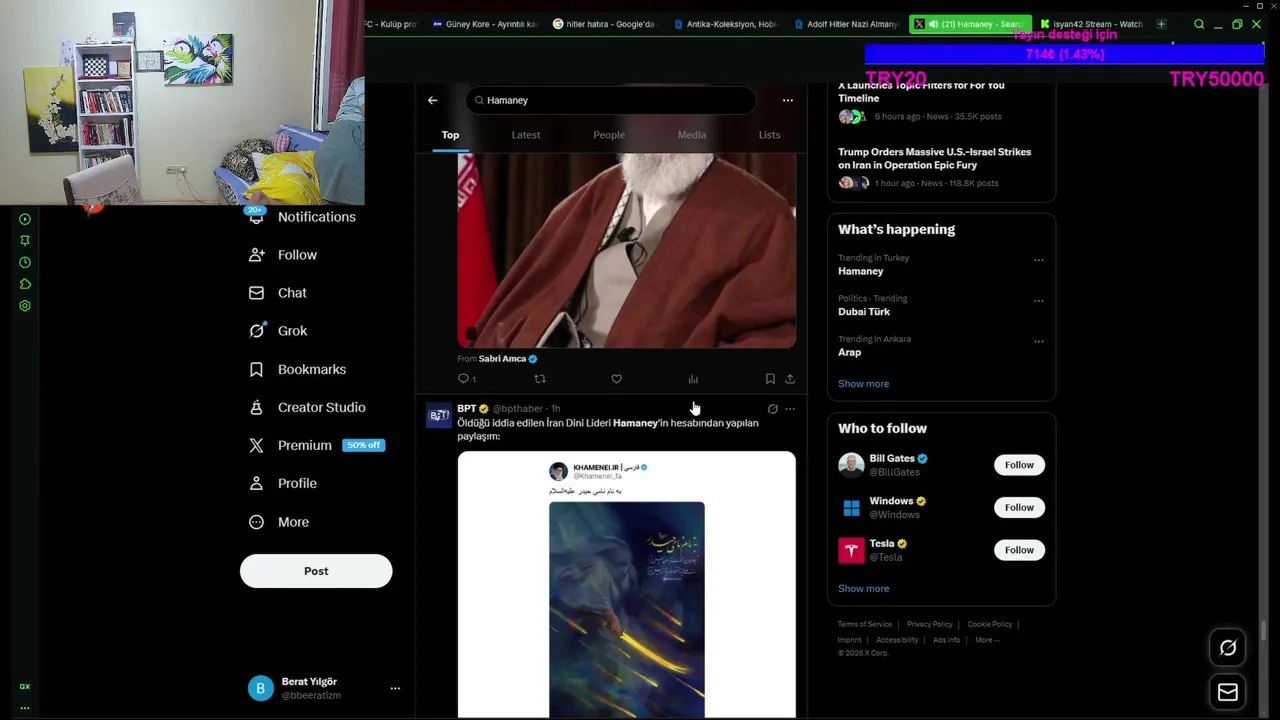Image resolution: width=1280 pixels, height=720 pixels.
Task: Follow the Windows account
Action: [1019, 508]
